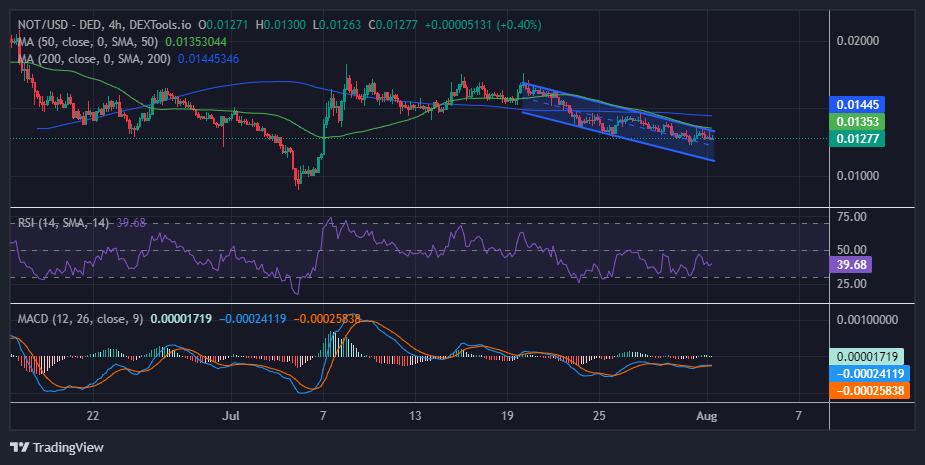Click MACD line tag −0.00024119
Screen dimensions: 925x465
tap(870, 374)
